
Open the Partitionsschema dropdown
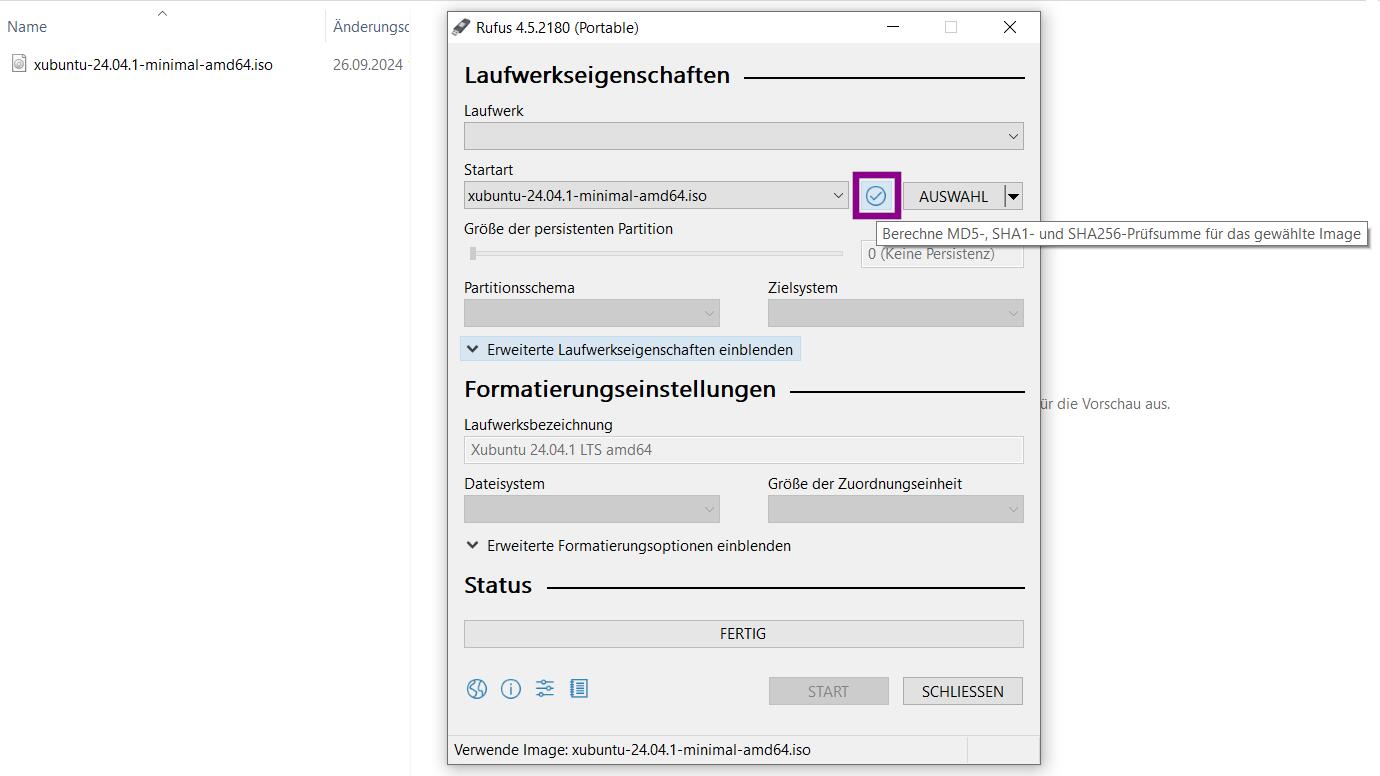click(x=592, y=313)
